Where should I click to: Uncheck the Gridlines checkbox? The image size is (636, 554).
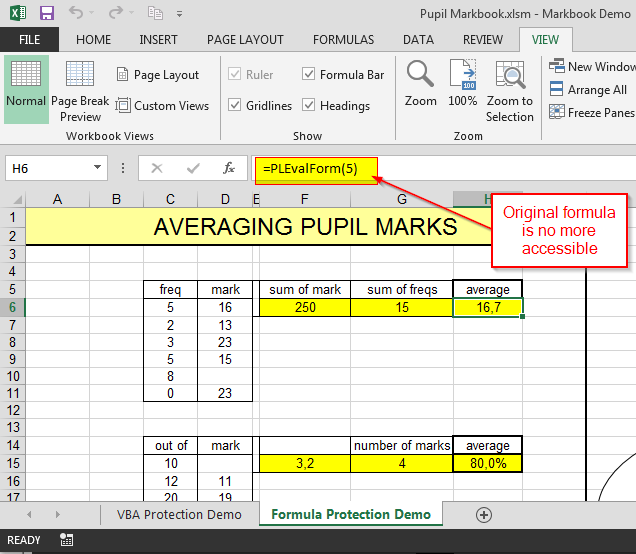pos(235,105)
